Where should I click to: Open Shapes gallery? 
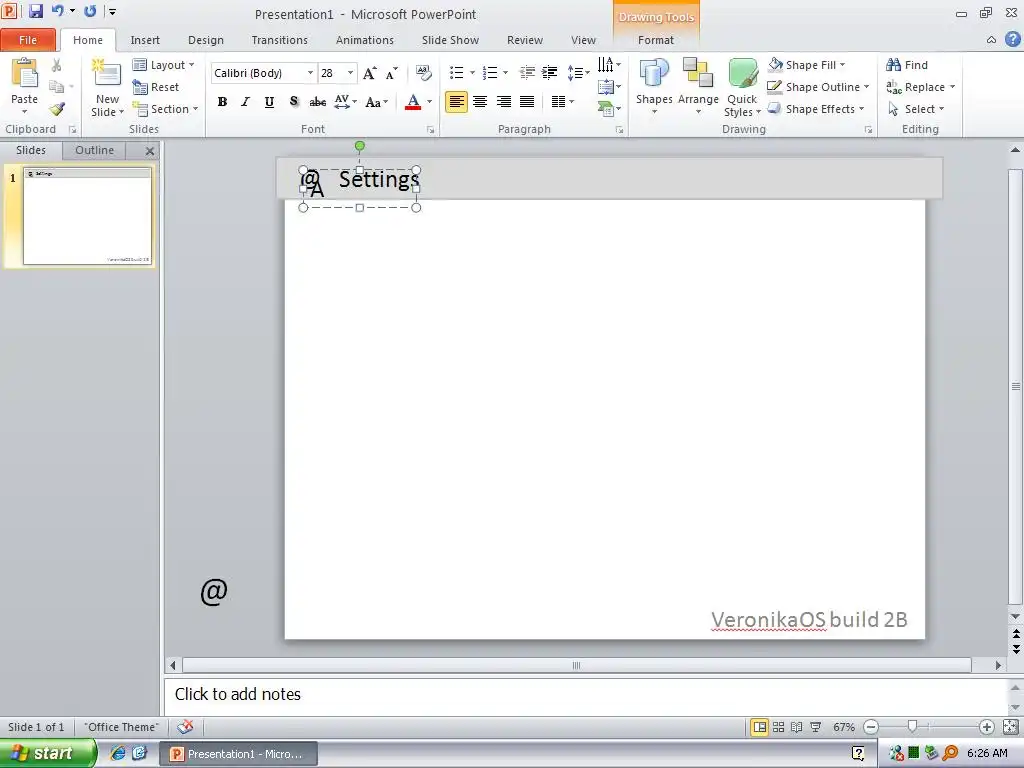tap(654, 87)
